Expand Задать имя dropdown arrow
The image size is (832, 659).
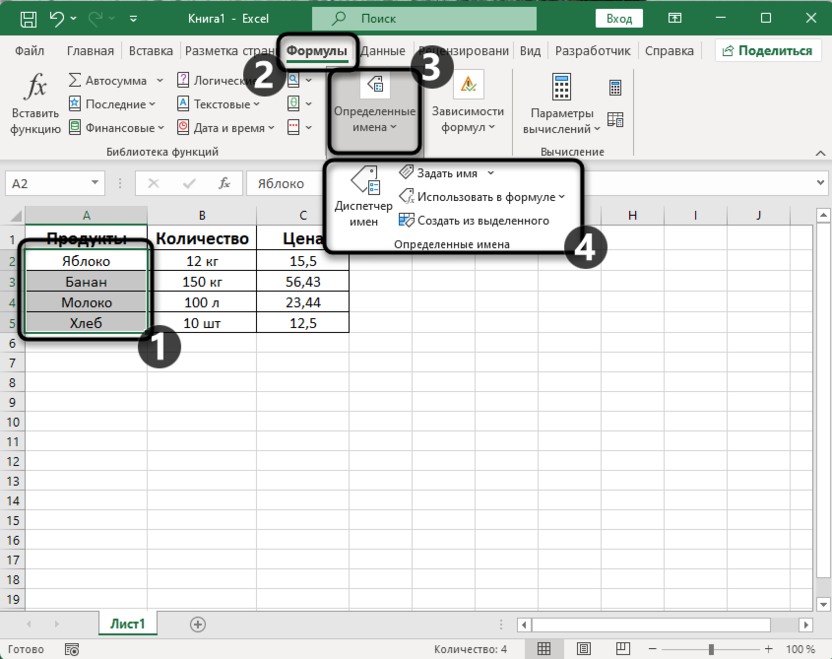[x=491, y=173]
